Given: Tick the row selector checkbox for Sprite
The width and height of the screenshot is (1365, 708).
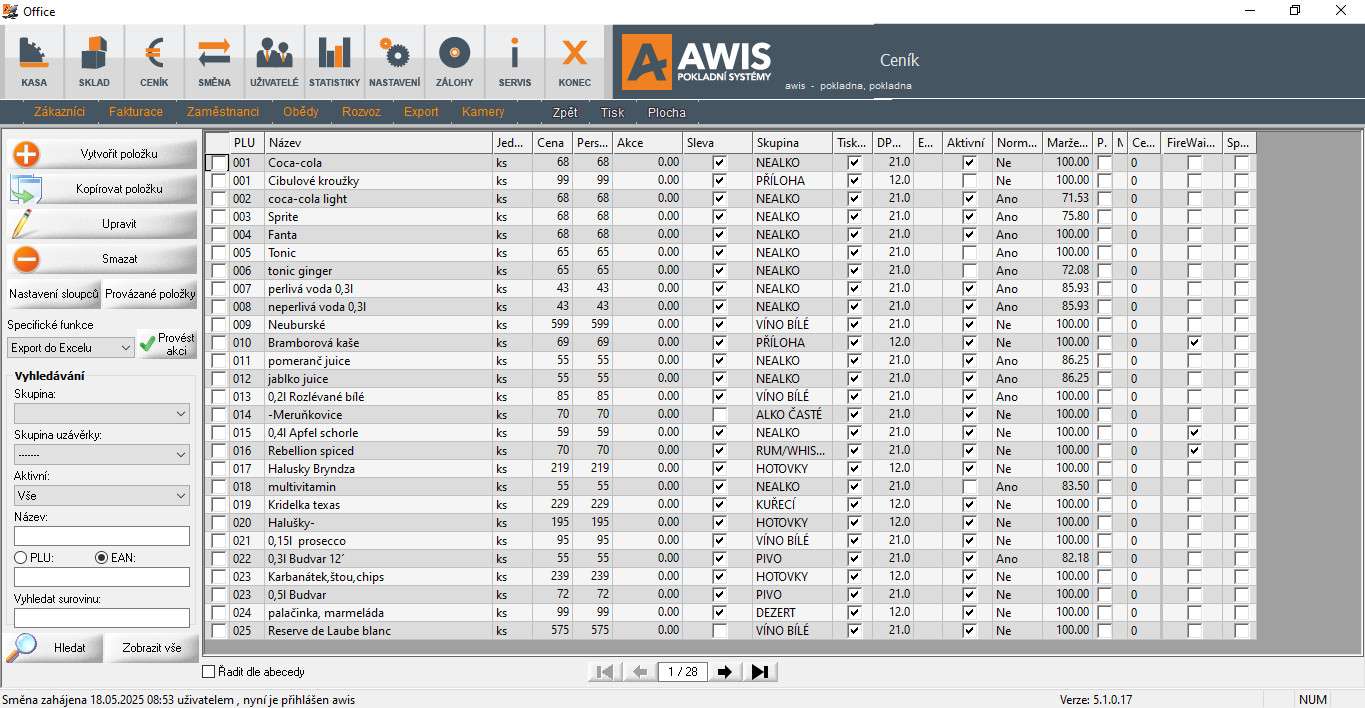Looking at the screenshot, I should (219, 217).
